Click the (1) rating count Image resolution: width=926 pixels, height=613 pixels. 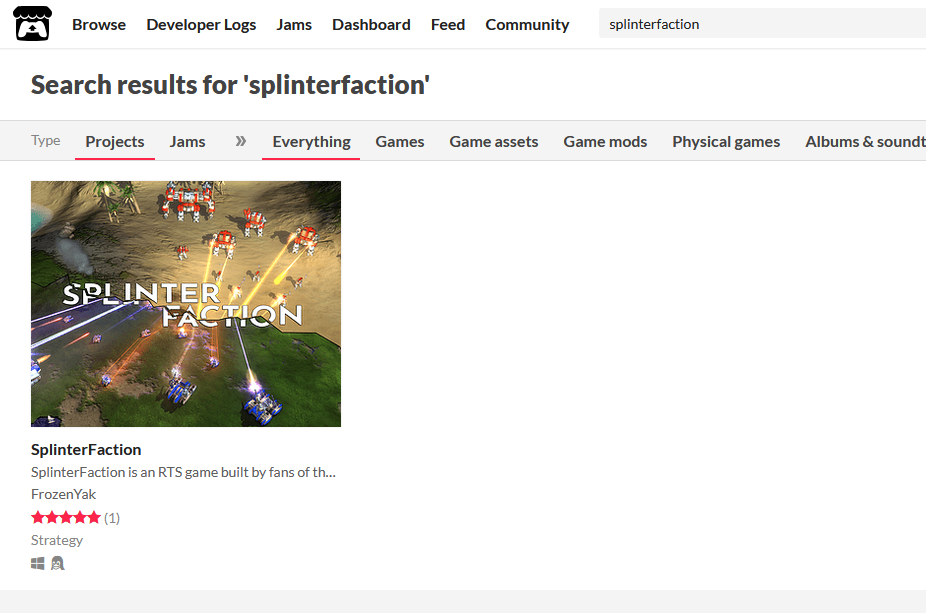[112, 518]
